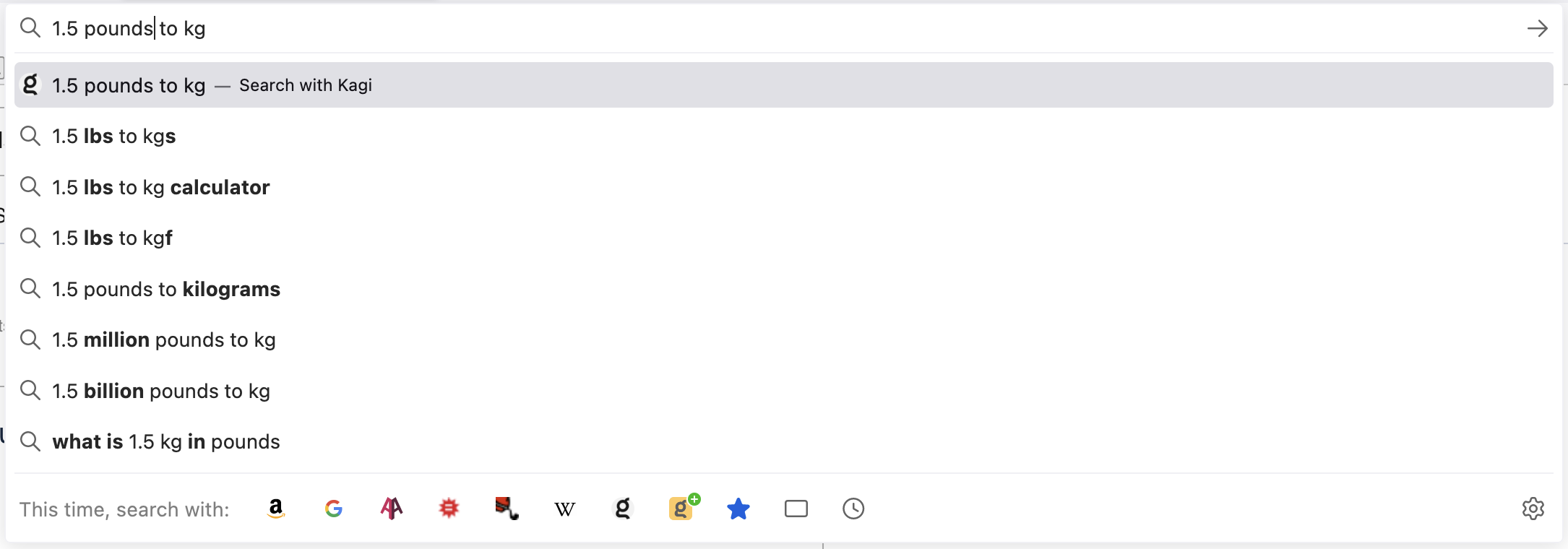Search open Tabs via the rectangle icon
1568x549 pixels.
pyautogui.click(x=796, y=509)
